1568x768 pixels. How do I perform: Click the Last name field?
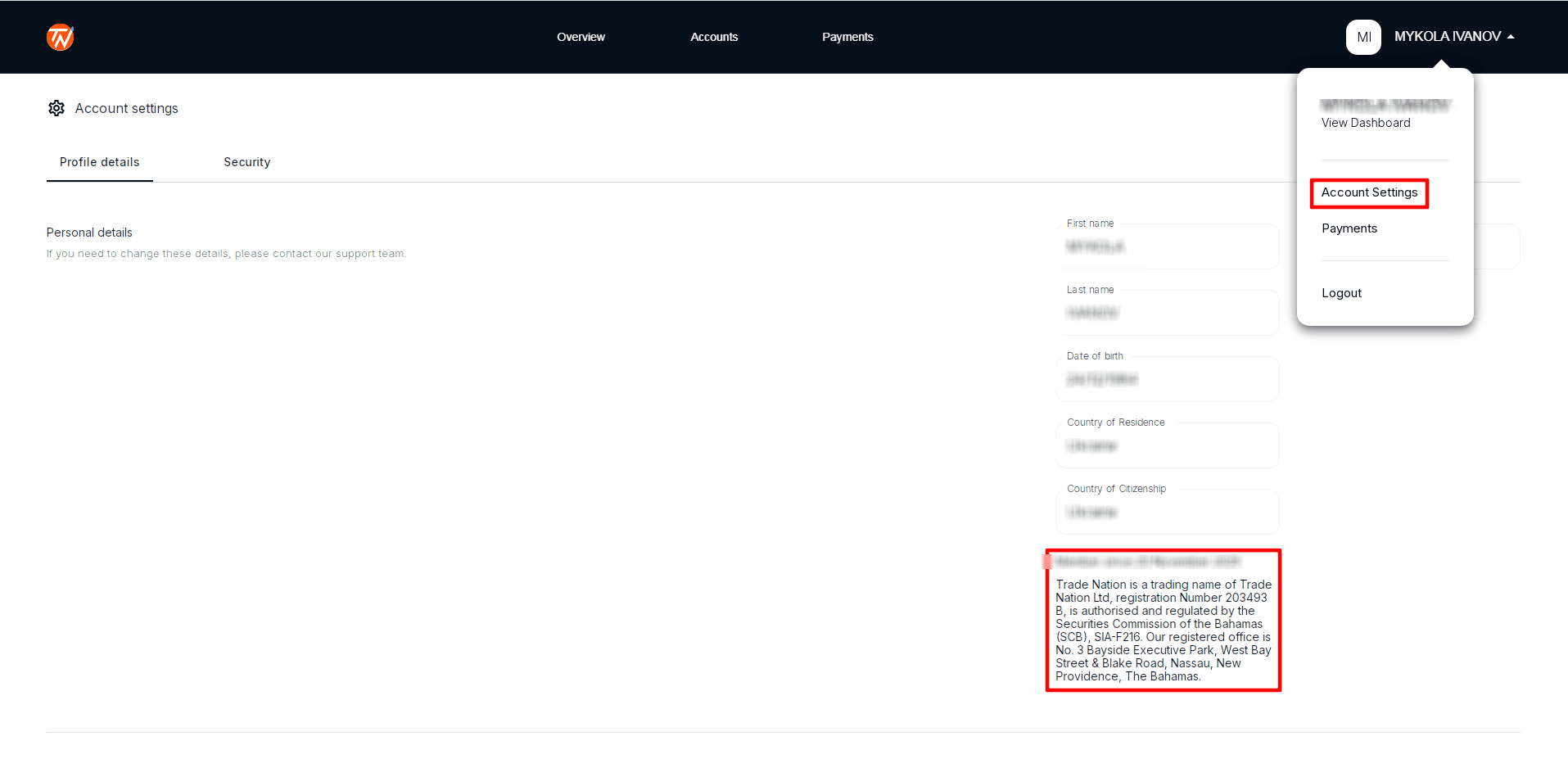(x=1168, y=312)
